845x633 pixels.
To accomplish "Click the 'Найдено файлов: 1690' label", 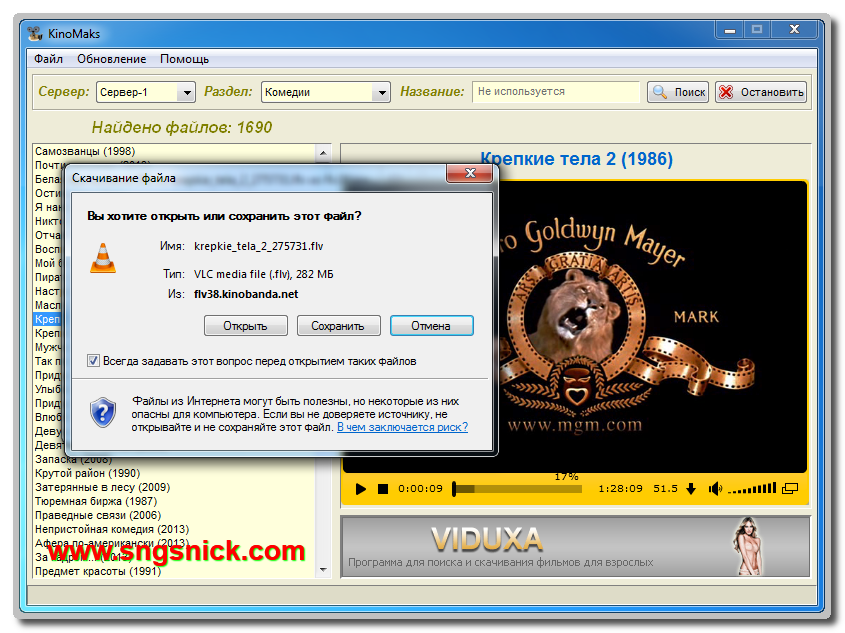I will pyautogui.click(x=182, y=128).
